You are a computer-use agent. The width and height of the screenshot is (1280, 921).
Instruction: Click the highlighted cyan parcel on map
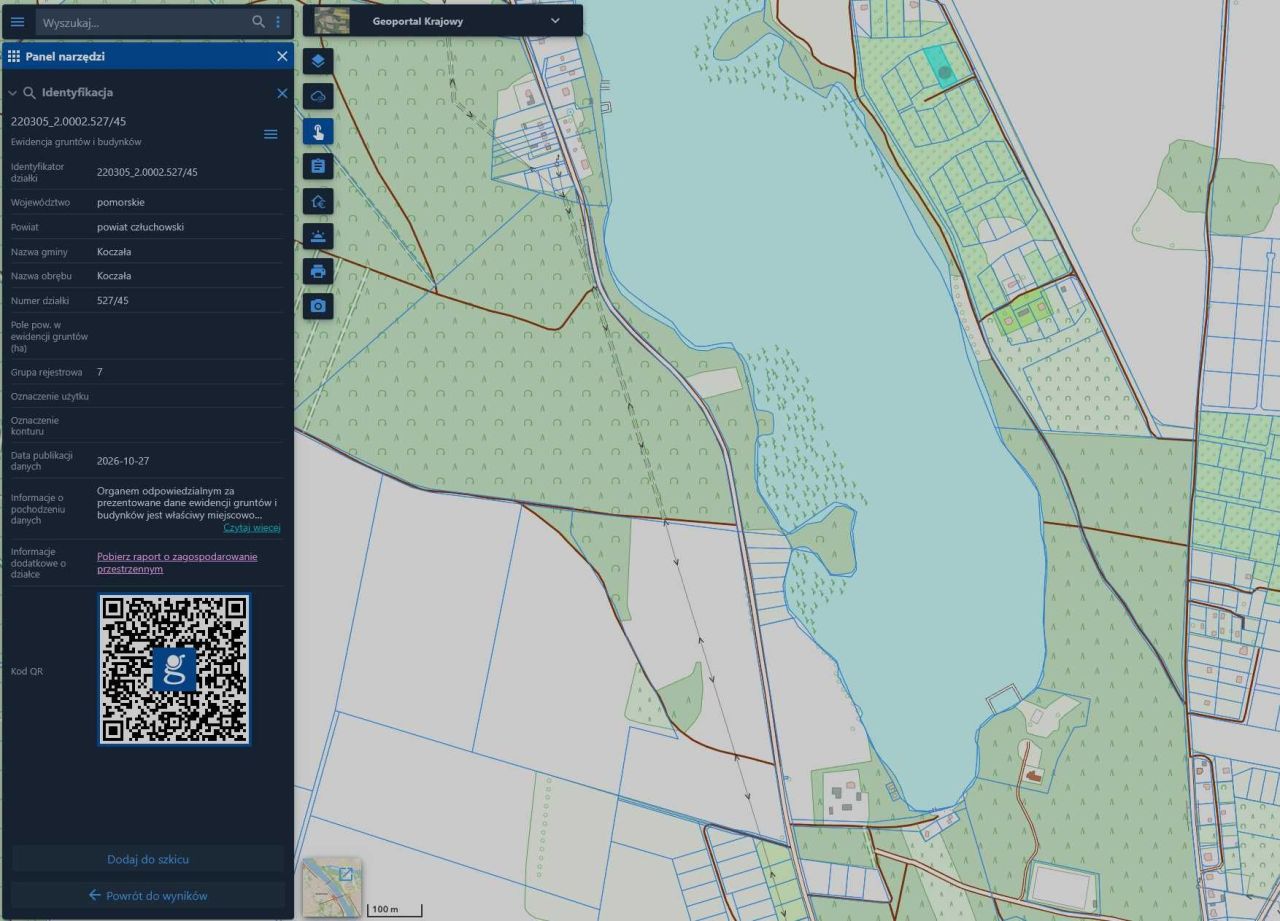pyautogui.click(x=940, y=65)
